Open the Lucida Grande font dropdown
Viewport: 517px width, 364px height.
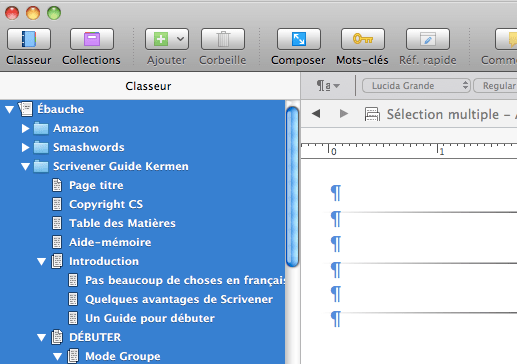(416, 86)
